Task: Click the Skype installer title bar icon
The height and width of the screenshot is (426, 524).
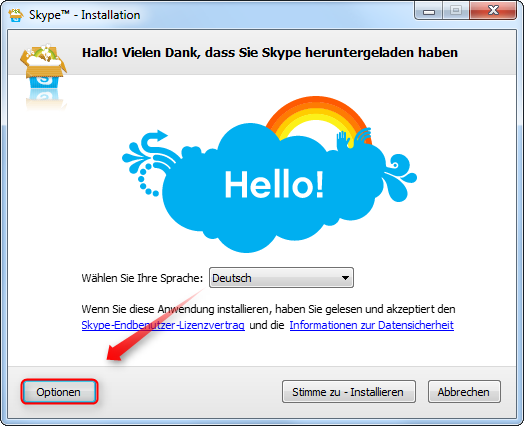Action: [16, 15]
